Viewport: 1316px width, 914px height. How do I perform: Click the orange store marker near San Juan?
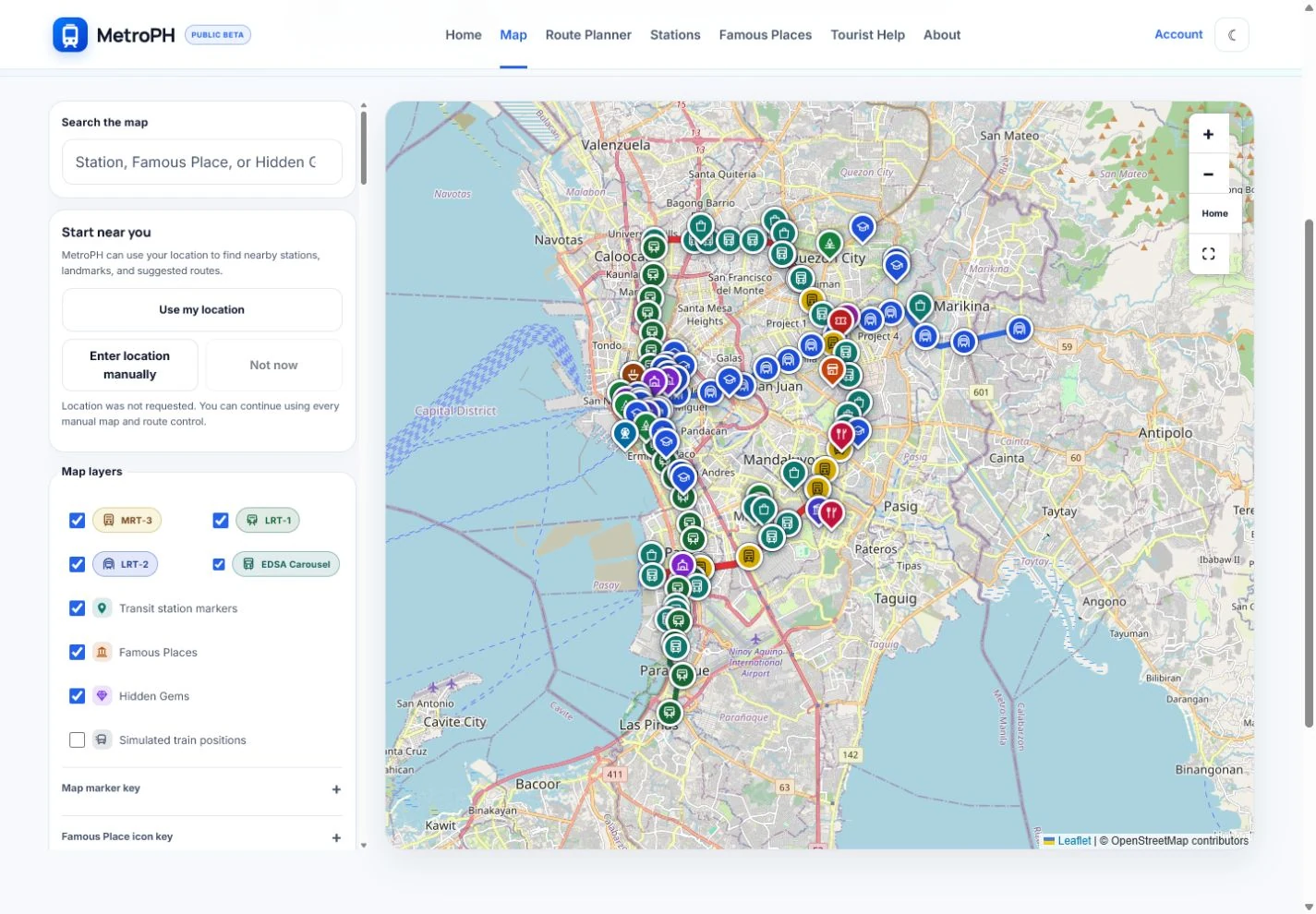point(832,371)
